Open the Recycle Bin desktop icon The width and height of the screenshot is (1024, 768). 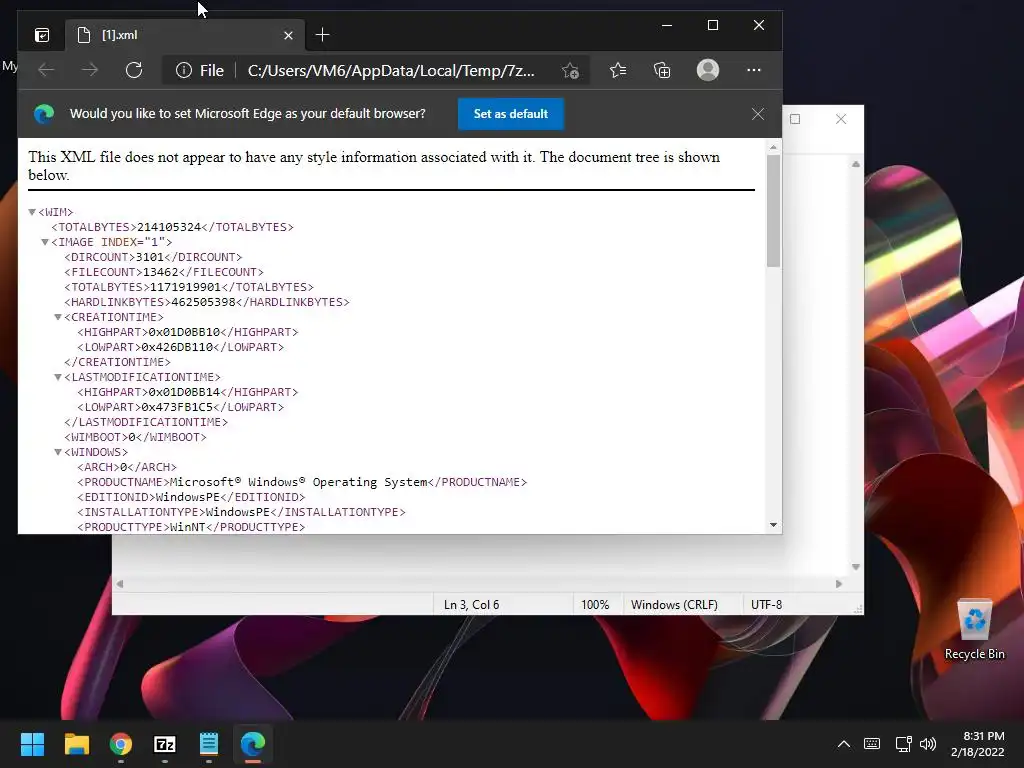click(974, 629)
